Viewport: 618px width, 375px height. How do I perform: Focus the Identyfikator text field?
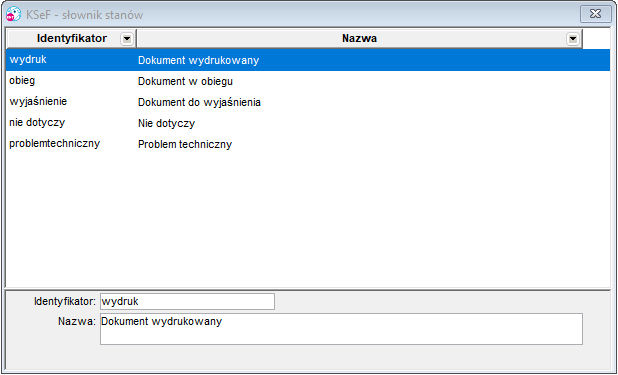[187, 302]
